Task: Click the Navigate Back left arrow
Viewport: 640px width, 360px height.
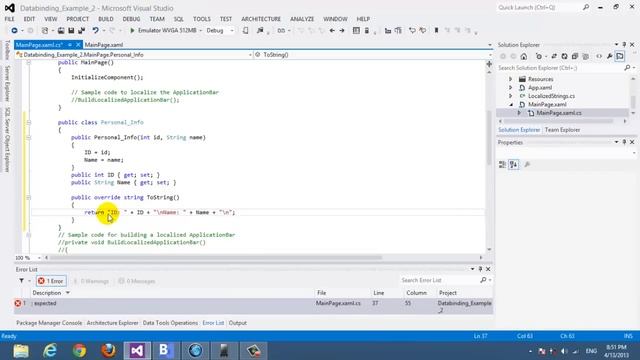Action: [332, 31]
